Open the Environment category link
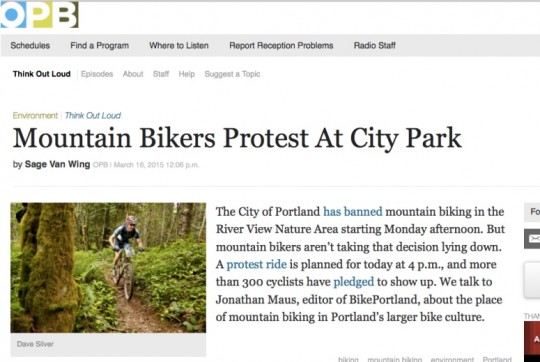 tap(35, 115)
